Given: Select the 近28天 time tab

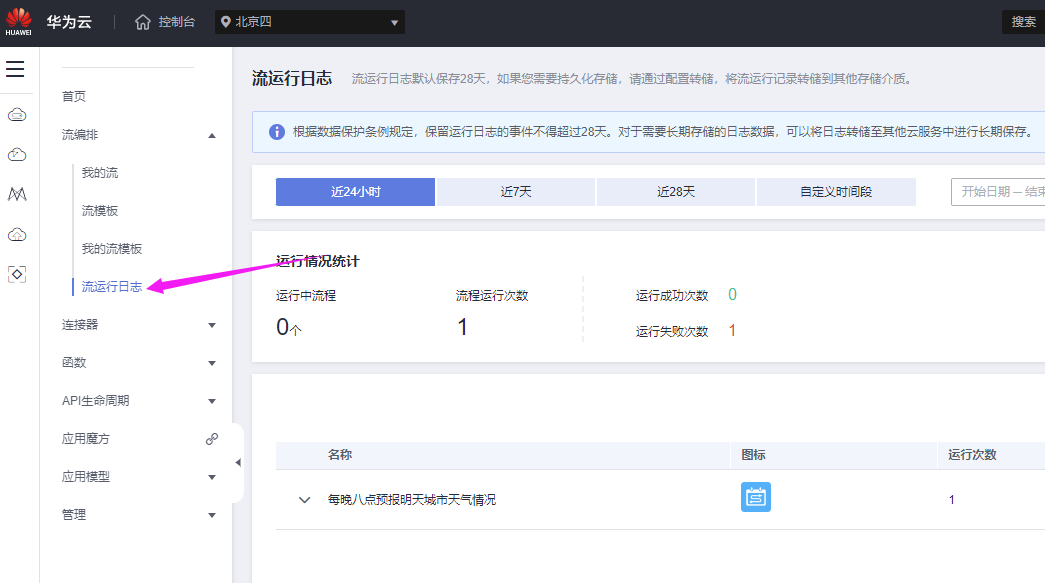Looking at the screenshot, I should click(676, 192).
